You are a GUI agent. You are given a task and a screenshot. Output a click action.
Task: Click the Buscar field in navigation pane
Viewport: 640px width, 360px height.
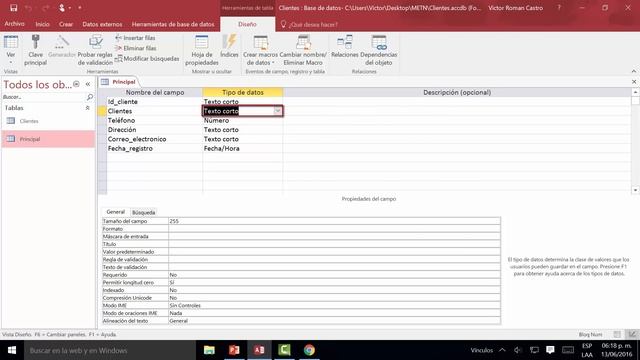click(43, 97)
